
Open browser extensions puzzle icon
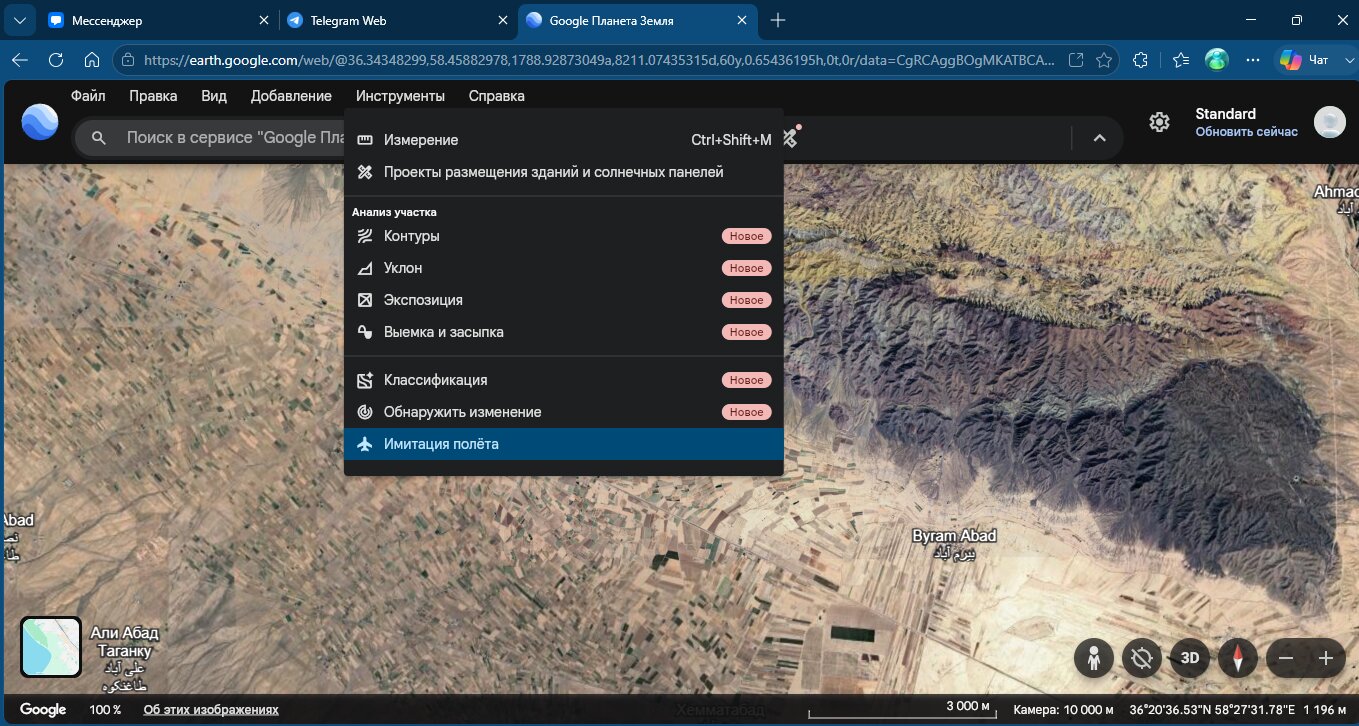(1140, 60)
